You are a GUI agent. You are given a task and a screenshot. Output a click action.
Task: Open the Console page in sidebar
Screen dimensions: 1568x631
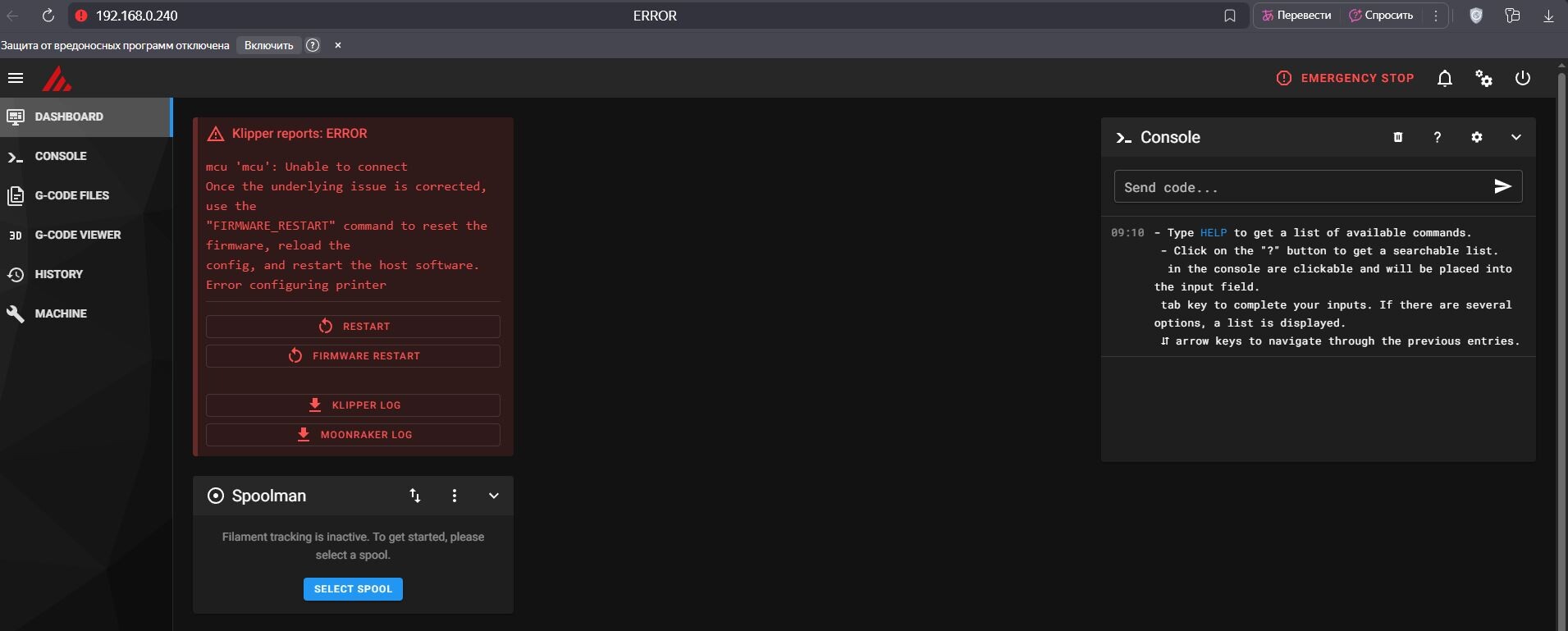86,156
